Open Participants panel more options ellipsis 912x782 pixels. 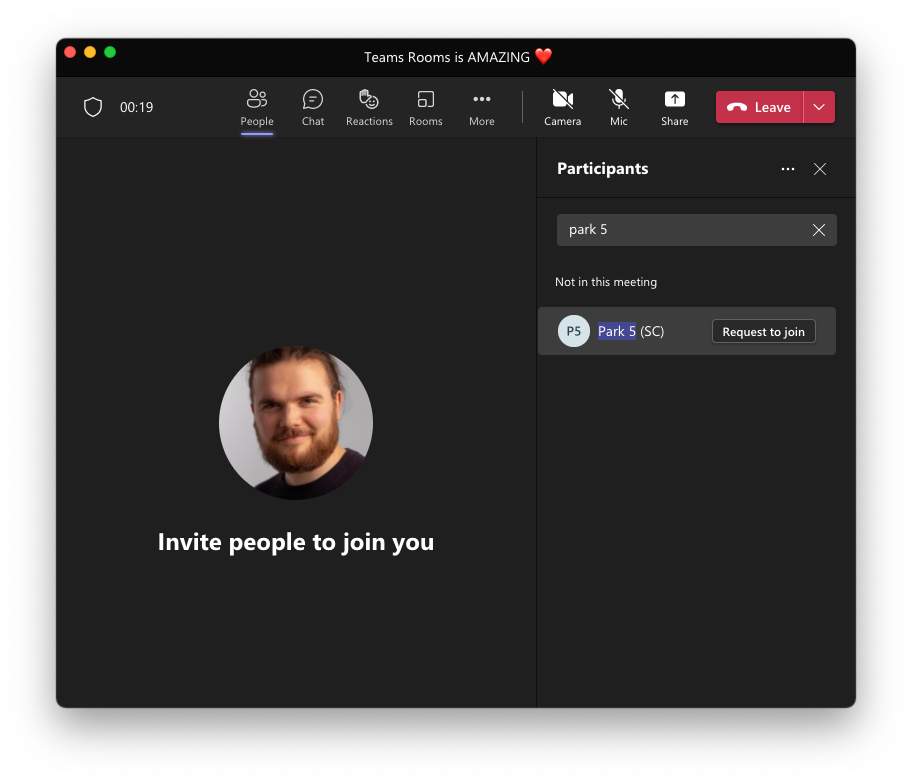click(x=788, y=169)
